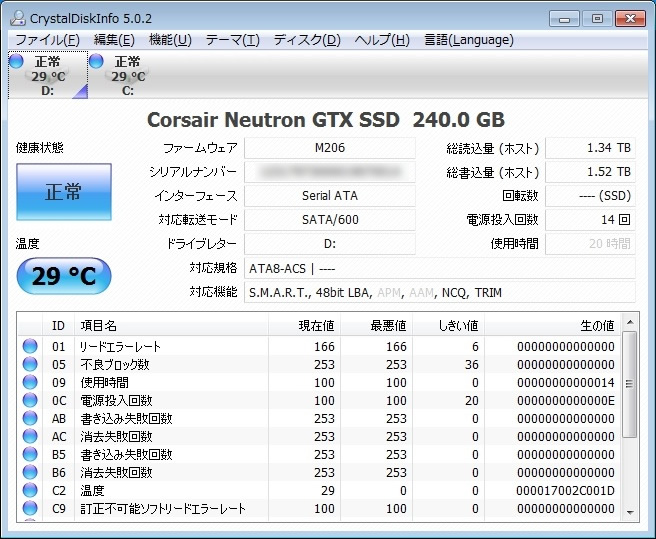Select the 電源投入回数 row with ID 0C
The image size is (656, 539).
[x=319, y=400]
